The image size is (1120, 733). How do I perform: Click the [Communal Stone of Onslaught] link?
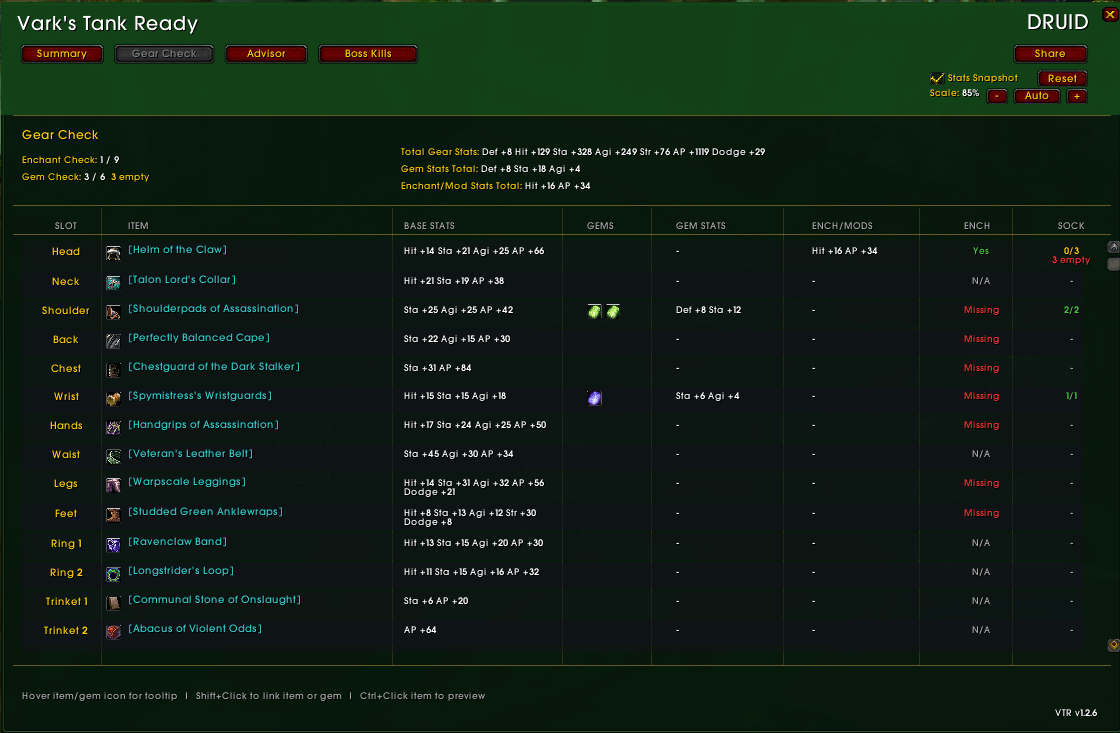pos(214,599)
